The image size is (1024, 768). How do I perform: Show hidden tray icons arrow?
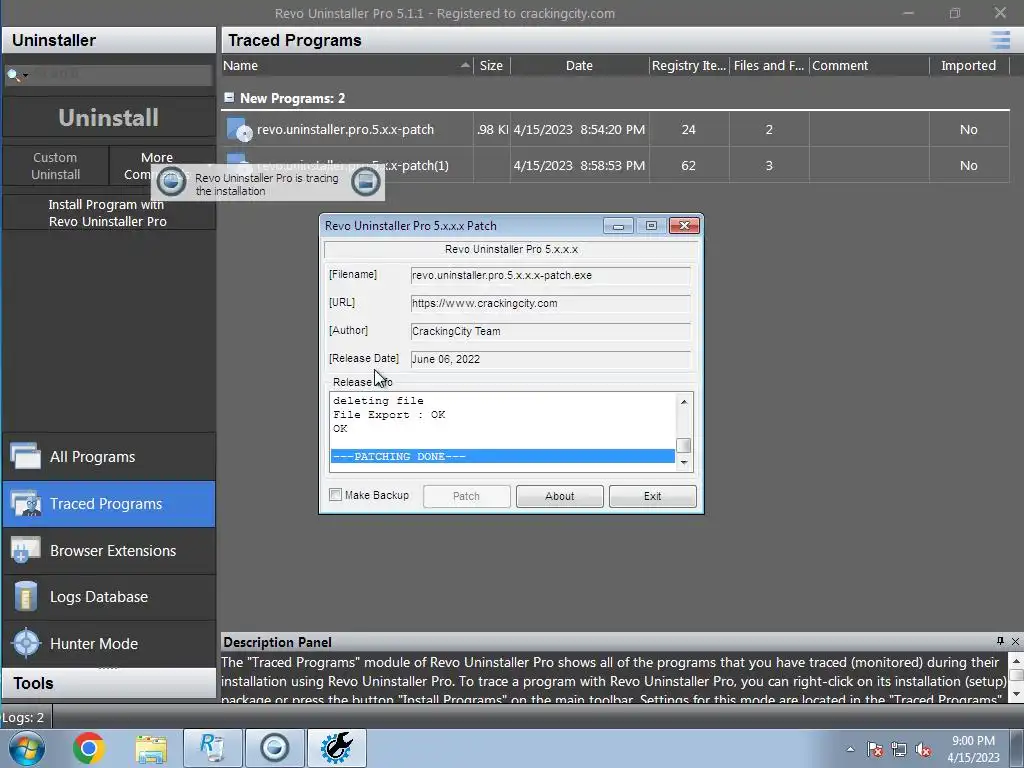tap(850, 749)
